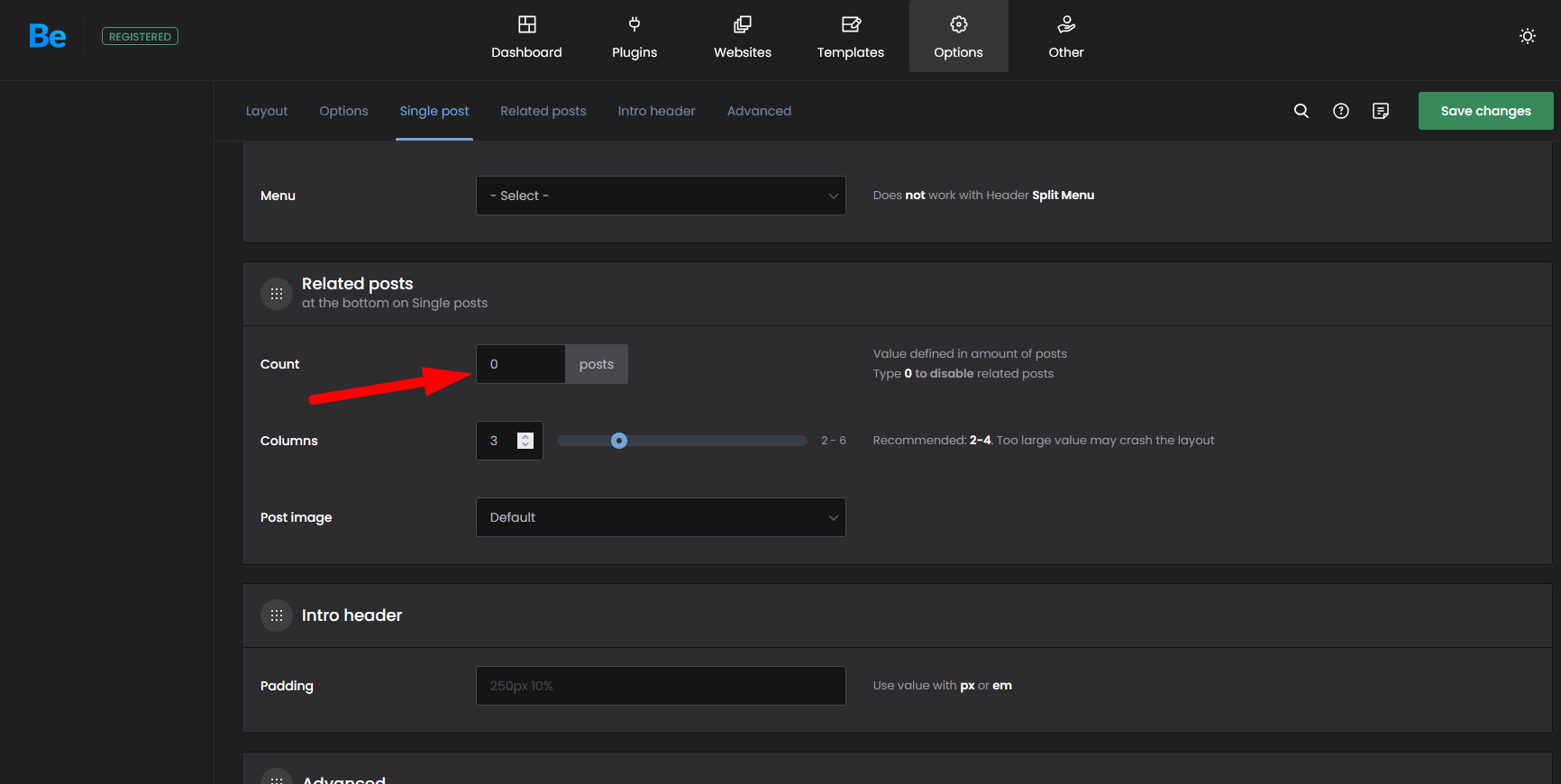Image resolution: width=1561 pixels, height=784 pixels.
Task: Toggle light mode with sun icon
Action: tap(1528, 36)
